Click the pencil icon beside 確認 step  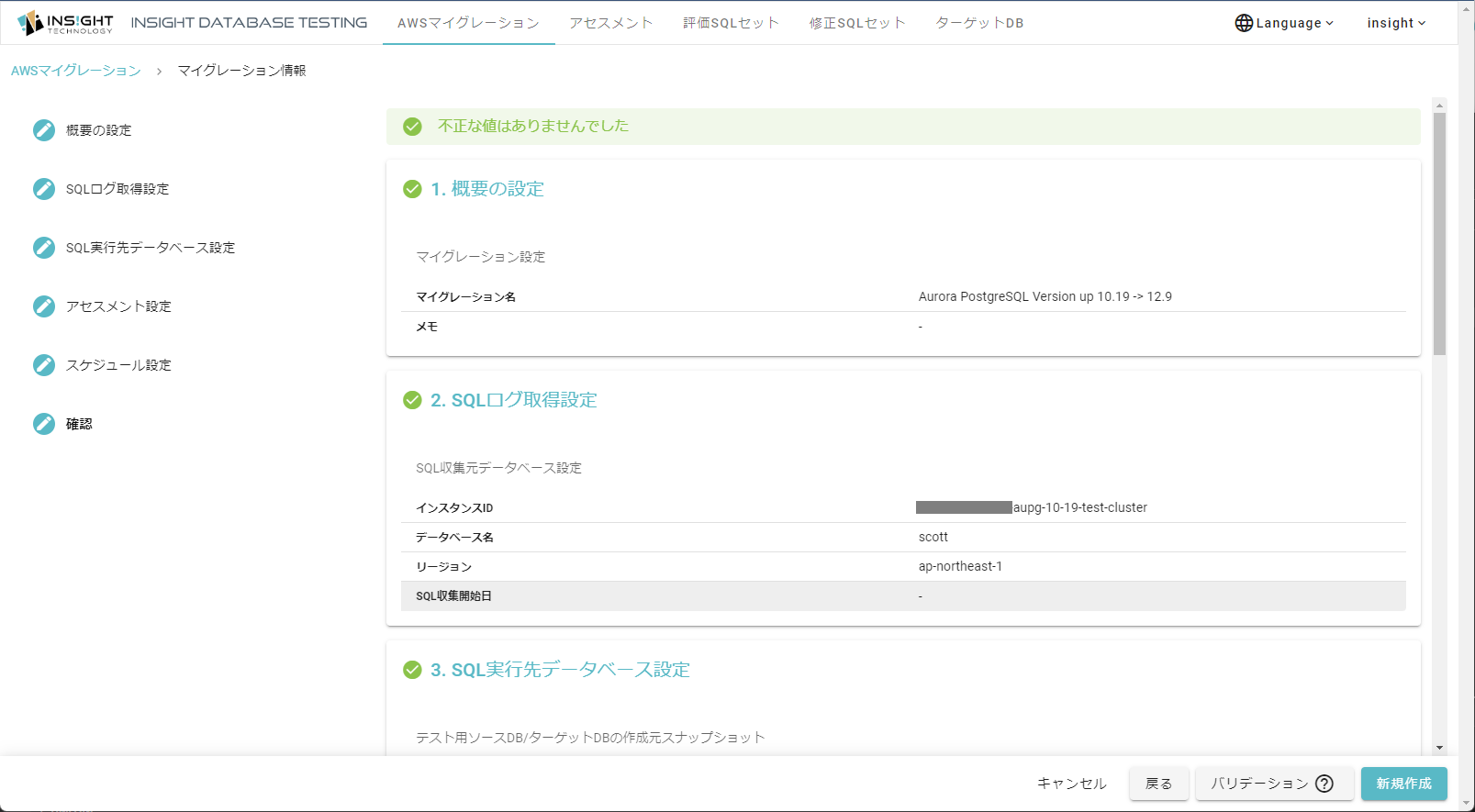tap(44, 424)
